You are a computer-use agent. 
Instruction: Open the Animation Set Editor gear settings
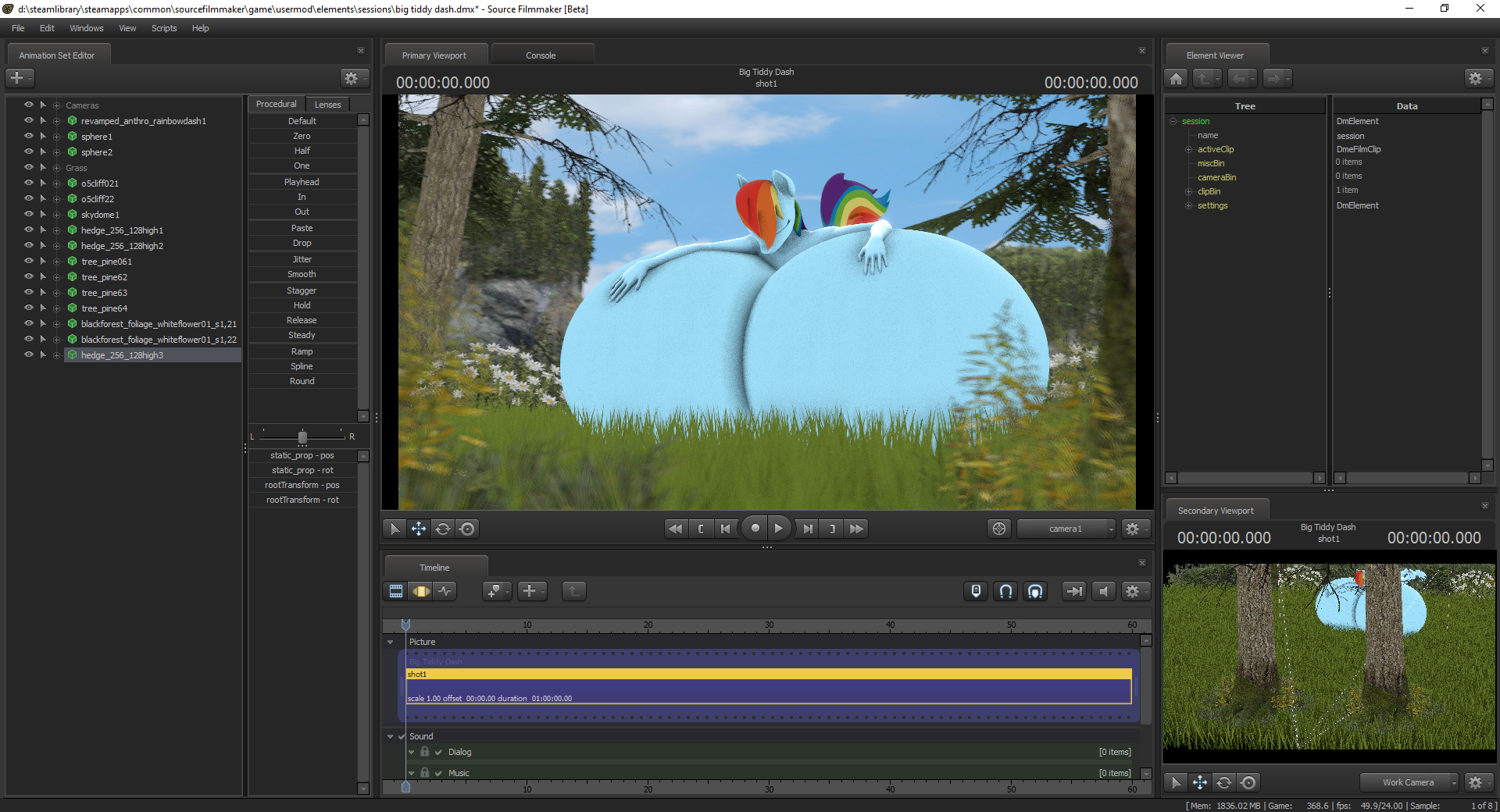coord(354,78)
